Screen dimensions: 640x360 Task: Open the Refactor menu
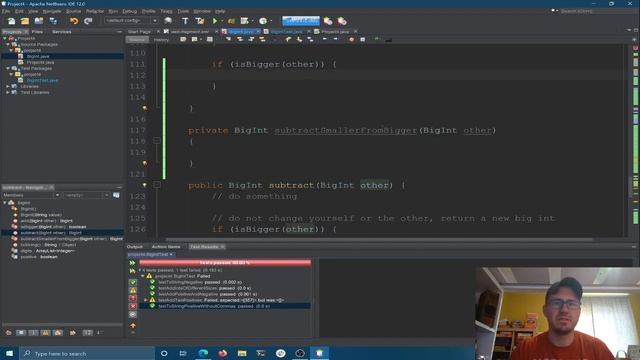[x=95, y=11]
